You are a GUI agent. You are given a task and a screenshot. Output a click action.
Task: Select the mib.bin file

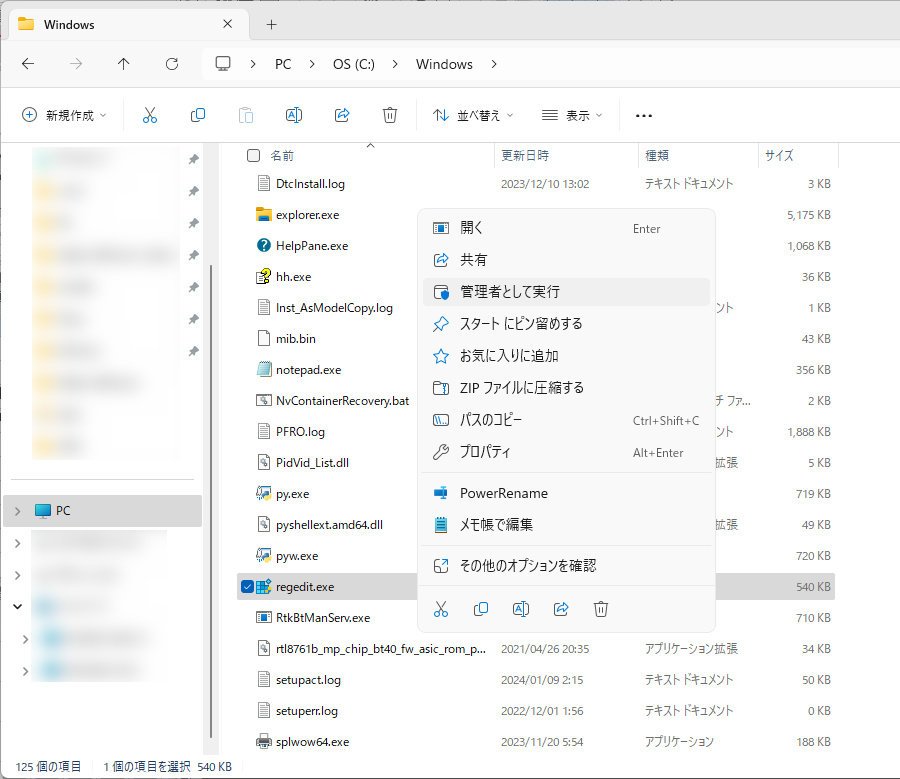coord(296,339)
